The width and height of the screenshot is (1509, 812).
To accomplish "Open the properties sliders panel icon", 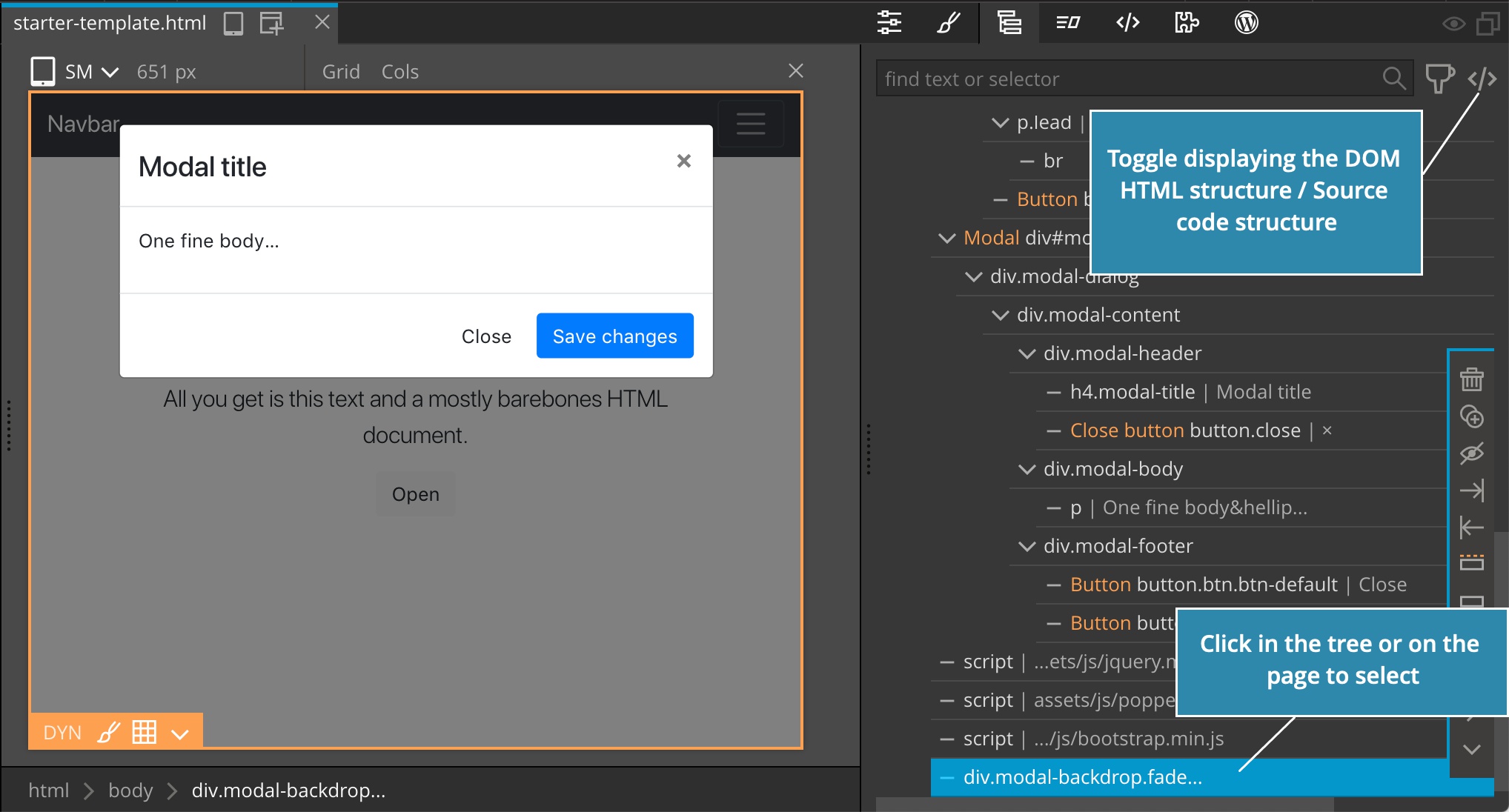I will (889, 23).
